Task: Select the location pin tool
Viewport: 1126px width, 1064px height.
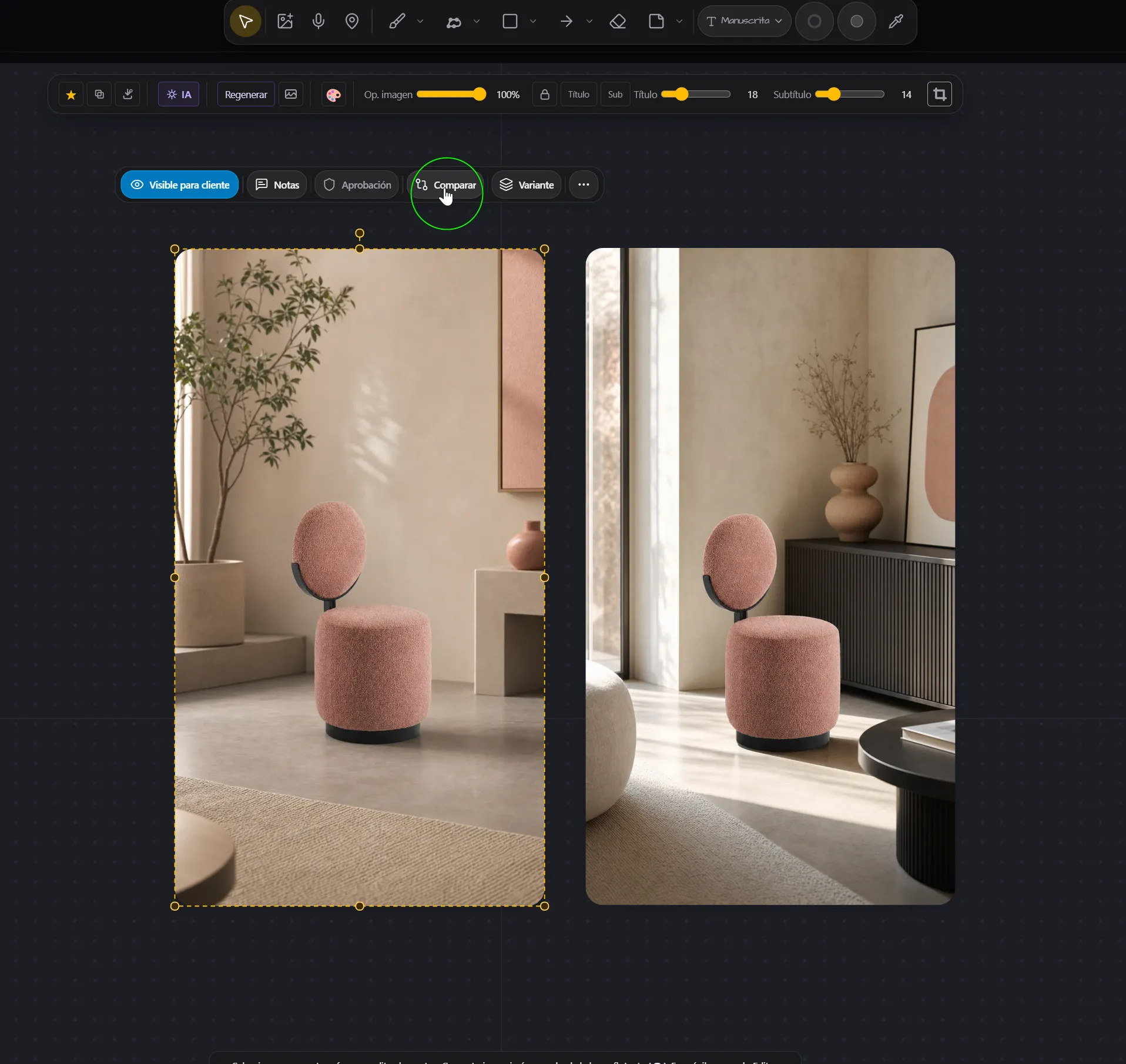Action: [352, 22]
